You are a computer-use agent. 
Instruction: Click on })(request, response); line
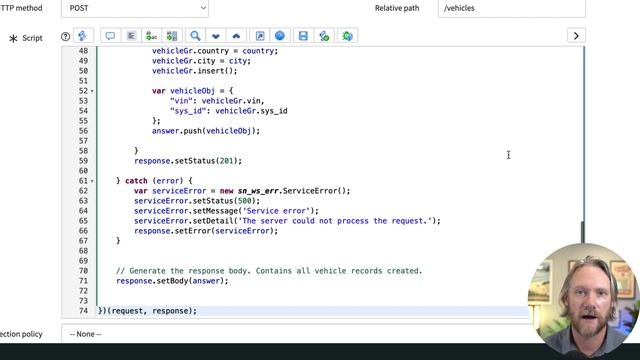pyautogui.click(x=147, y=311)
